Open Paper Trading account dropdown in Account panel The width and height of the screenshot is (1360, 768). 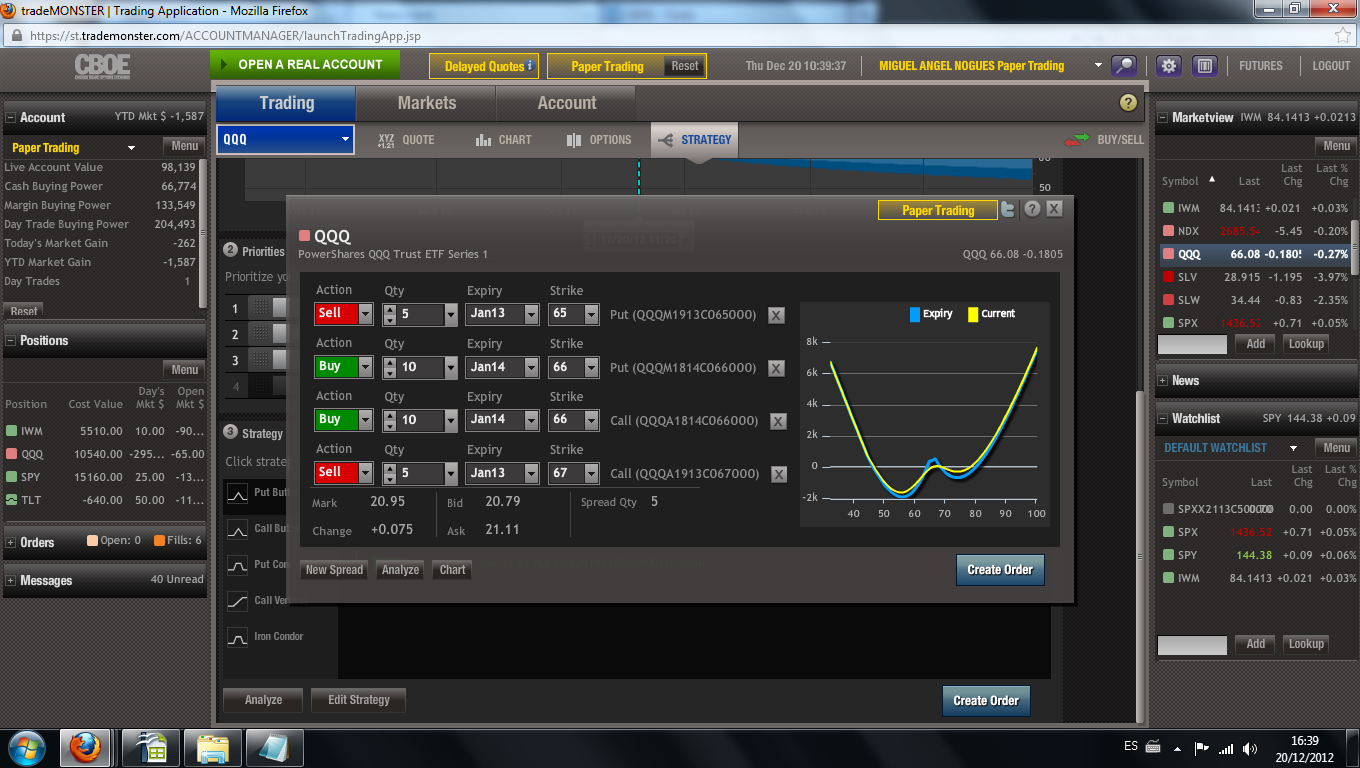coord(131,148)
